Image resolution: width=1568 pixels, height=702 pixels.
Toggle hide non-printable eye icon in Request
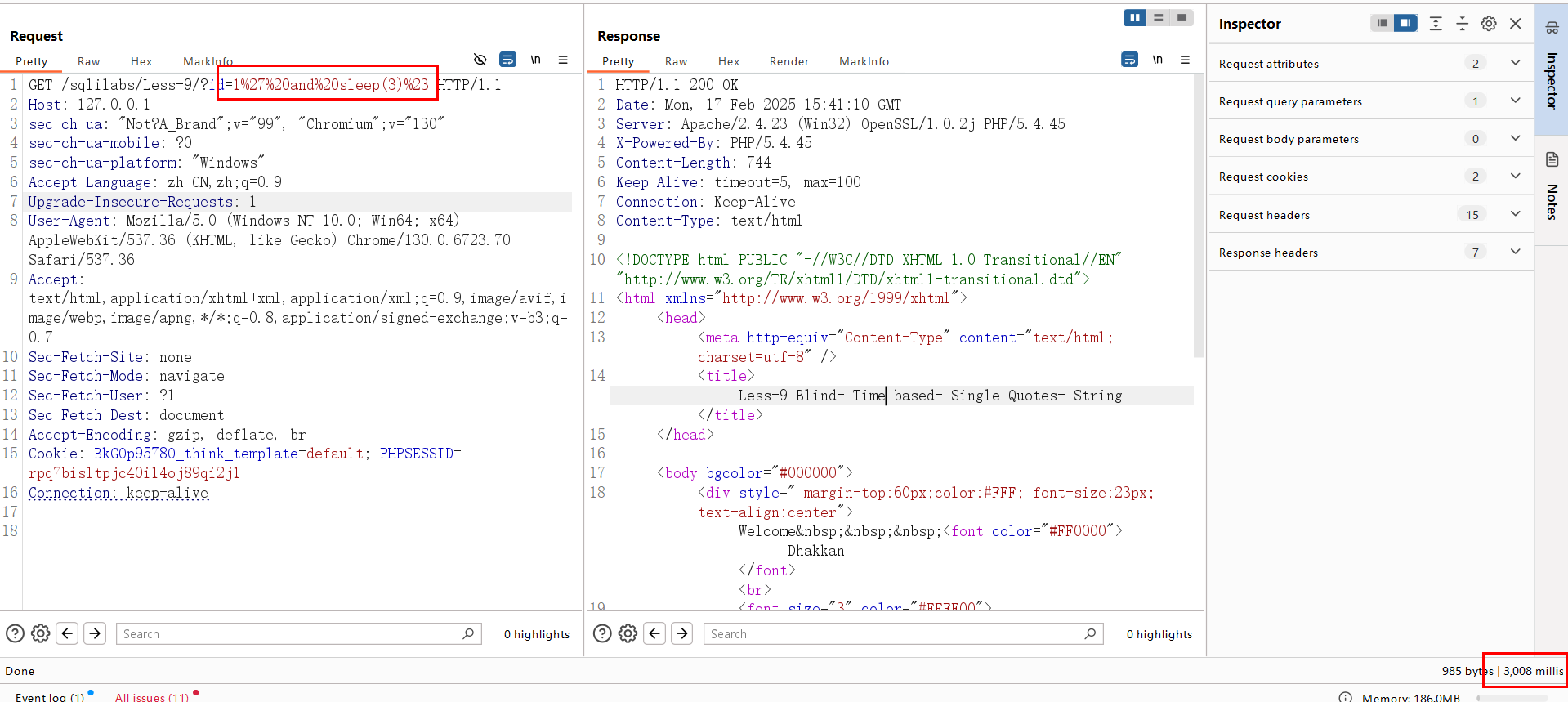point(480,60)
